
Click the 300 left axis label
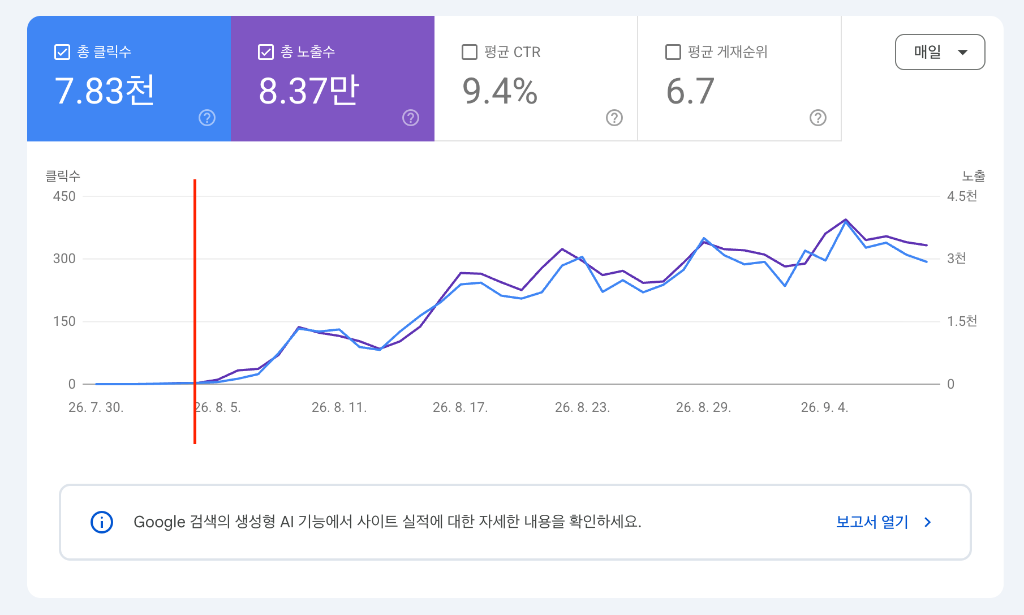point(64,259)
